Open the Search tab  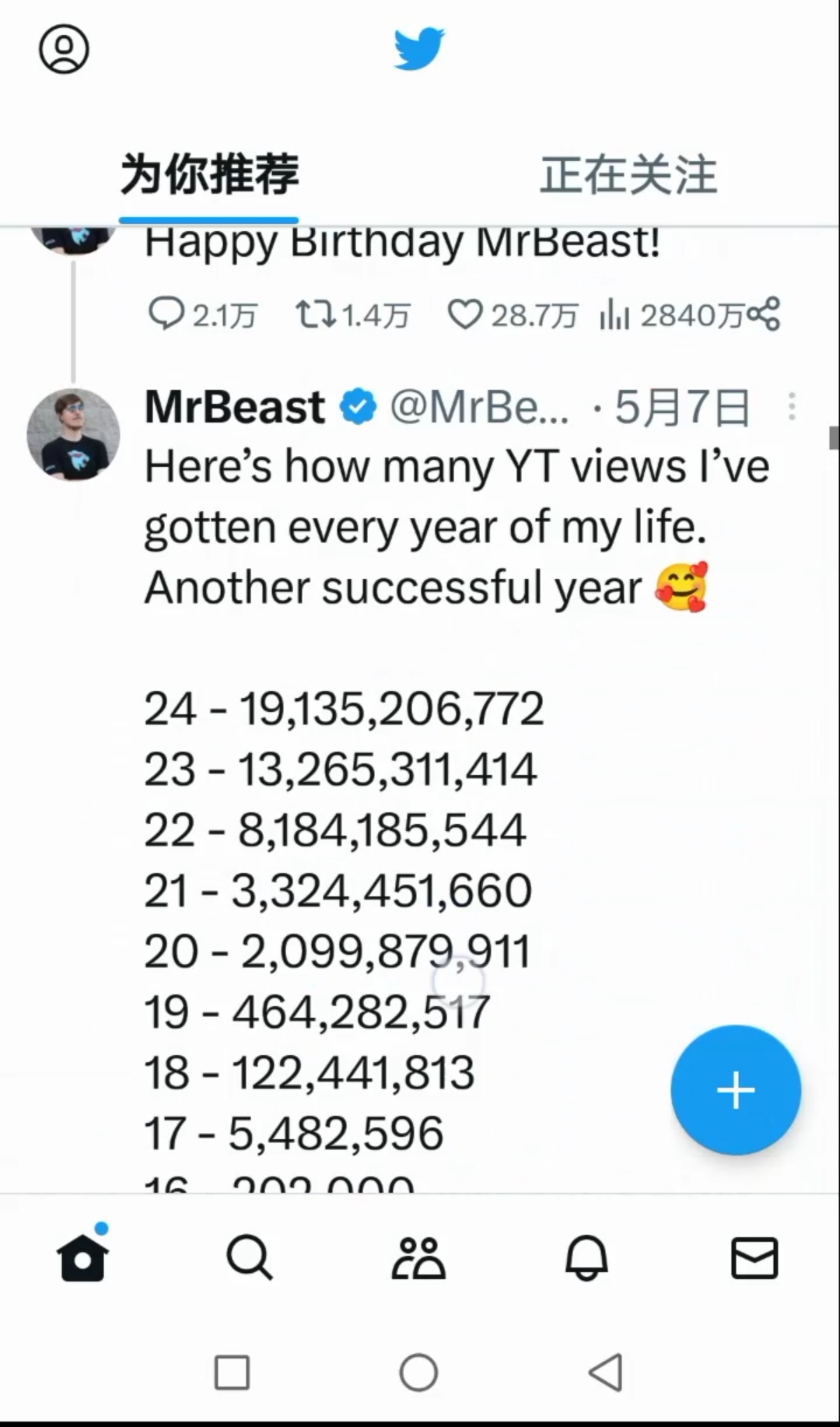coord(250,1257)
